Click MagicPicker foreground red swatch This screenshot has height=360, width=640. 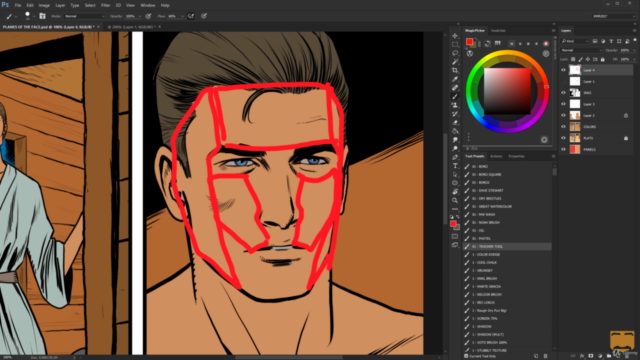click(469, 42)
